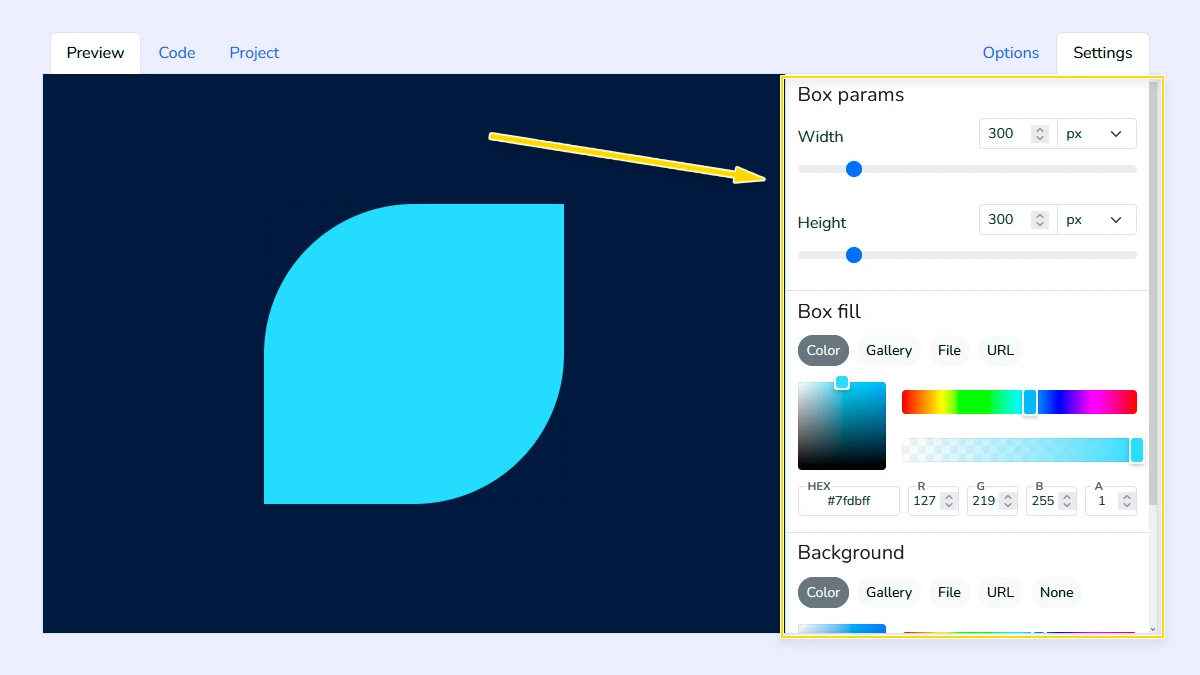The height and width of the screenshot is (675, 1200).
Task: Increment the Width value stepper
Action: (1040, 128)
